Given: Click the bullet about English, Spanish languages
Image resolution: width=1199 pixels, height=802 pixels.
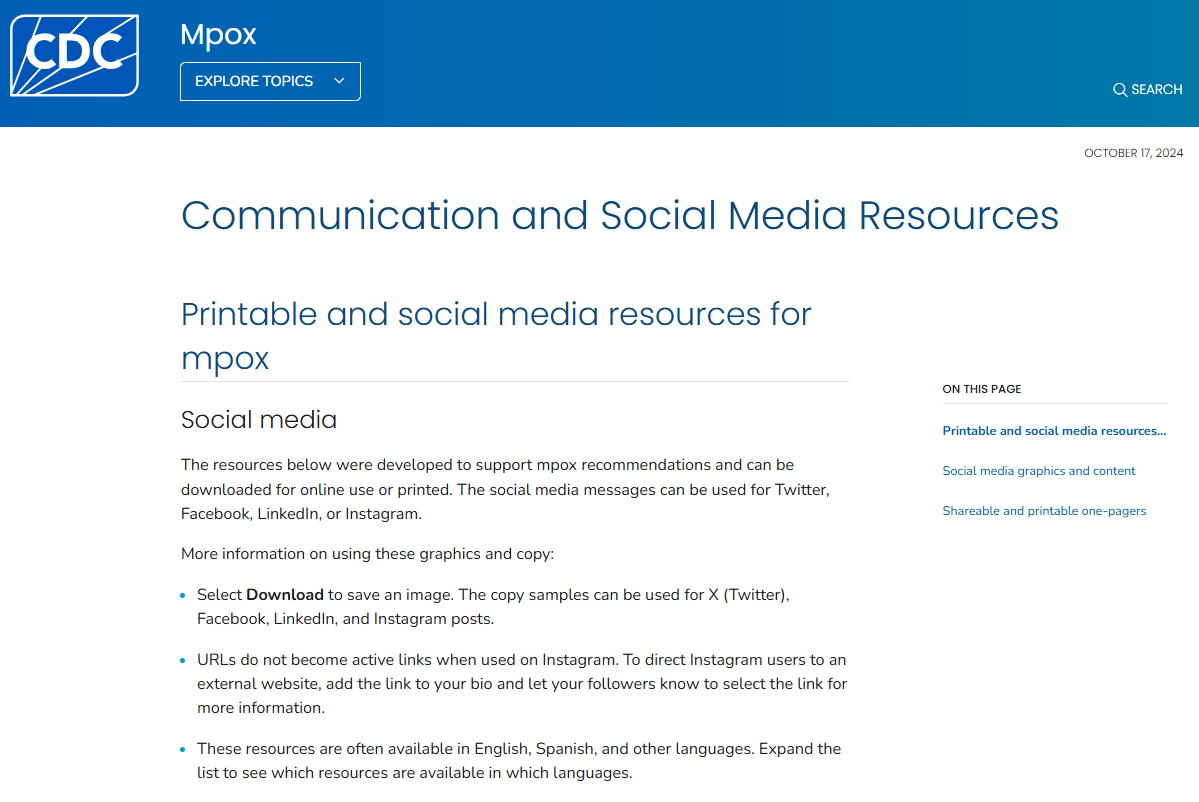Looking at the screenshot, I should coord(518,761).
